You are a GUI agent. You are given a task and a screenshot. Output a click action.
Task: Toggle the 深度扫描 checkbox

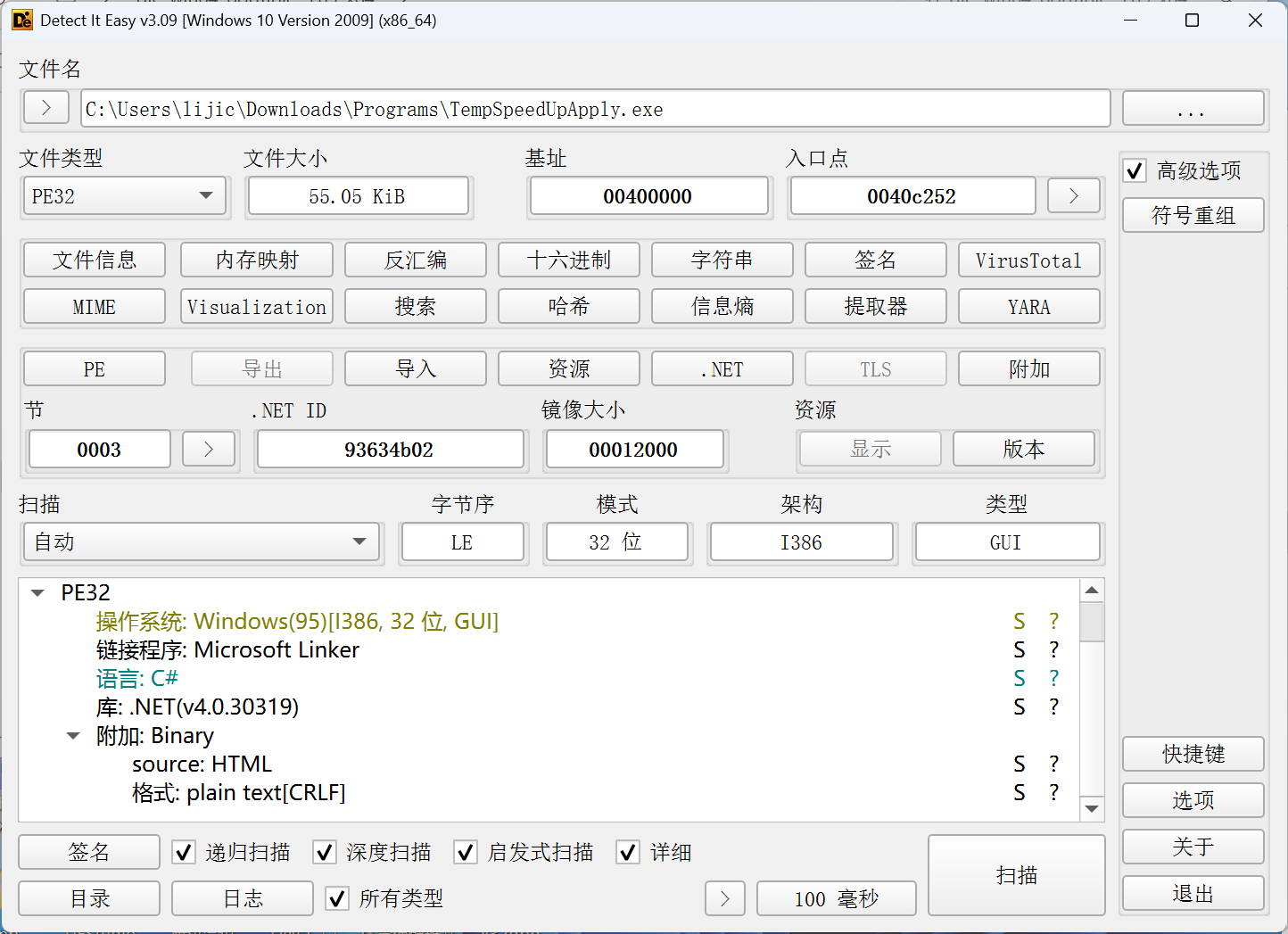(x=325, y=852)
